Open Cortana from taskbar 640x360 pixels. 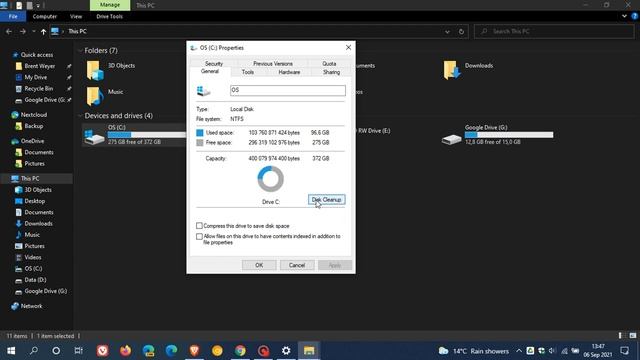(x=56, y=350)
